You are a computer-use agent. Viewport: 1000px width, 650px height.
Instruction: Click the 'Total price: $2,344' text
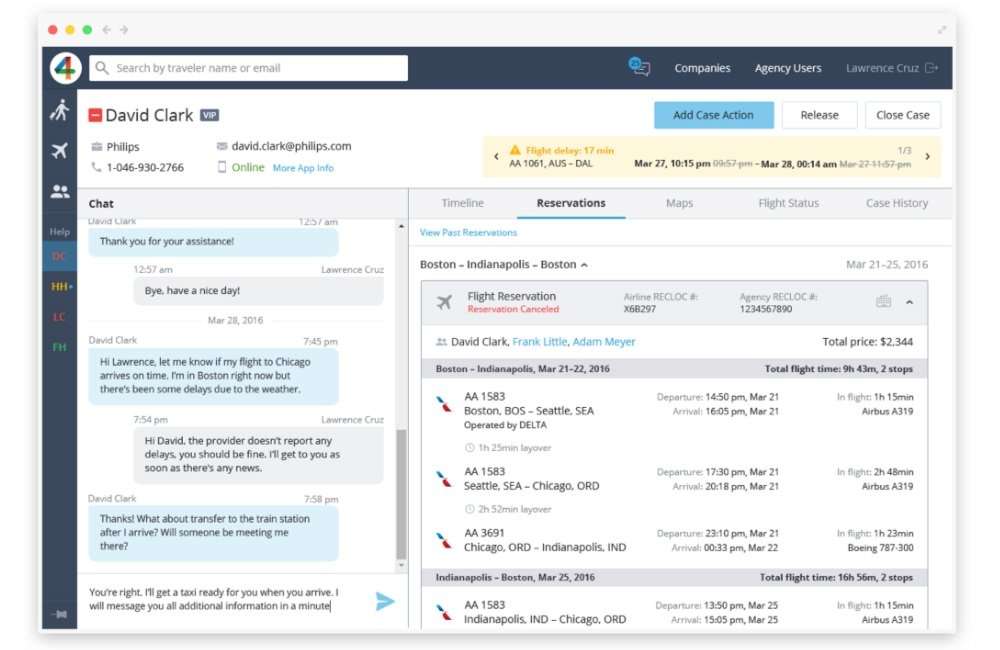pos(867,342)
